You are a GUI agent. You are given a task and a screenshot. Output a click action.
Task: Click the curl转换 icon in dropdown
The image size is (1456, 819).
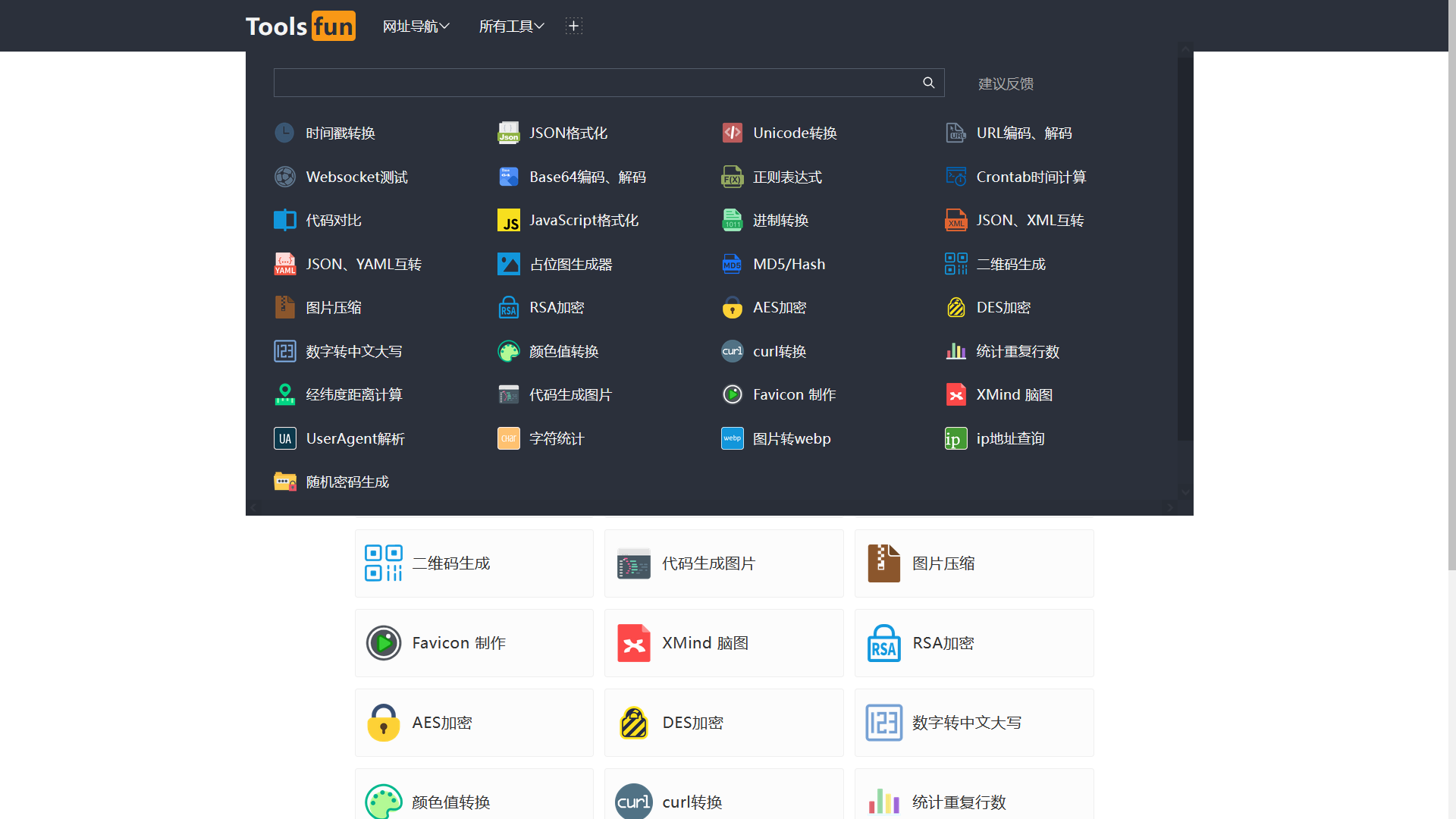point(732,351)
